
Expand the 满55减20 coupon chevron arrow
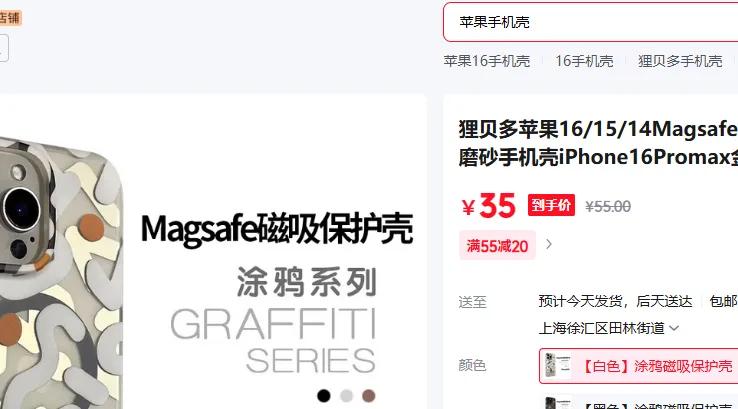pyautogui.click(x=549, y=244)
